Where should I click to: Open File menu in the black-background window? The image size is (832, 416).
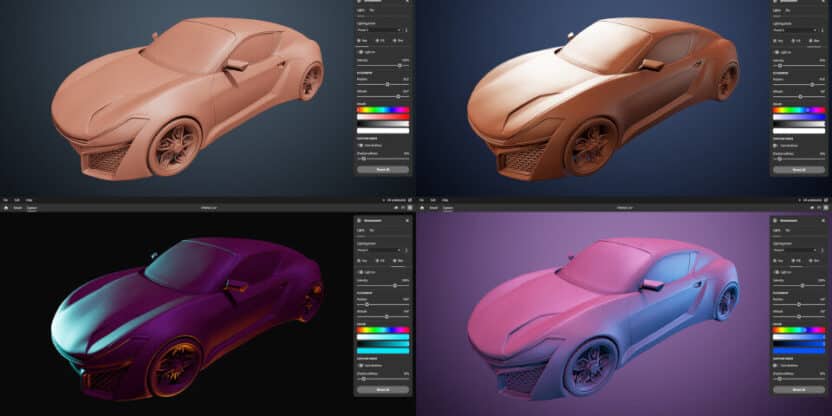[x=5, y=200]
